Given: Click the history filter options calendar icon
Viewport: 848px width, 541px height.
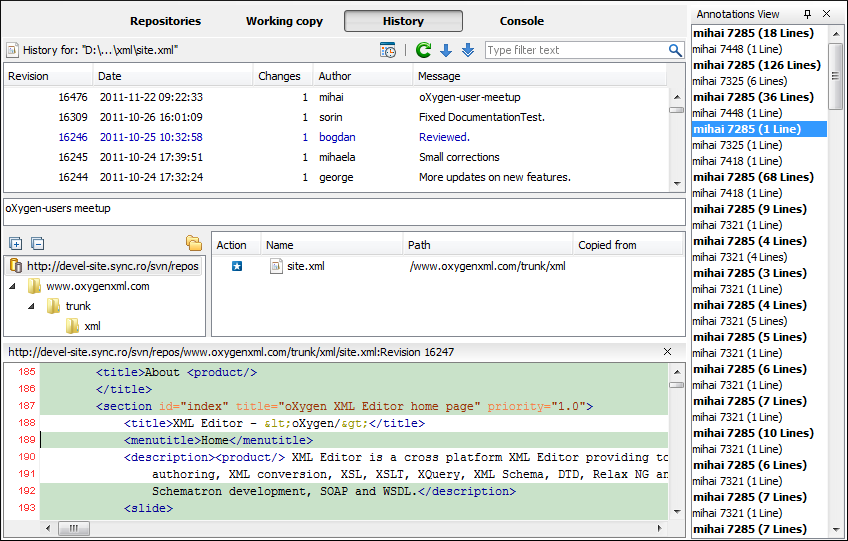Looking at the screenshot, I should pyautogui.click(x=388, y=50).
